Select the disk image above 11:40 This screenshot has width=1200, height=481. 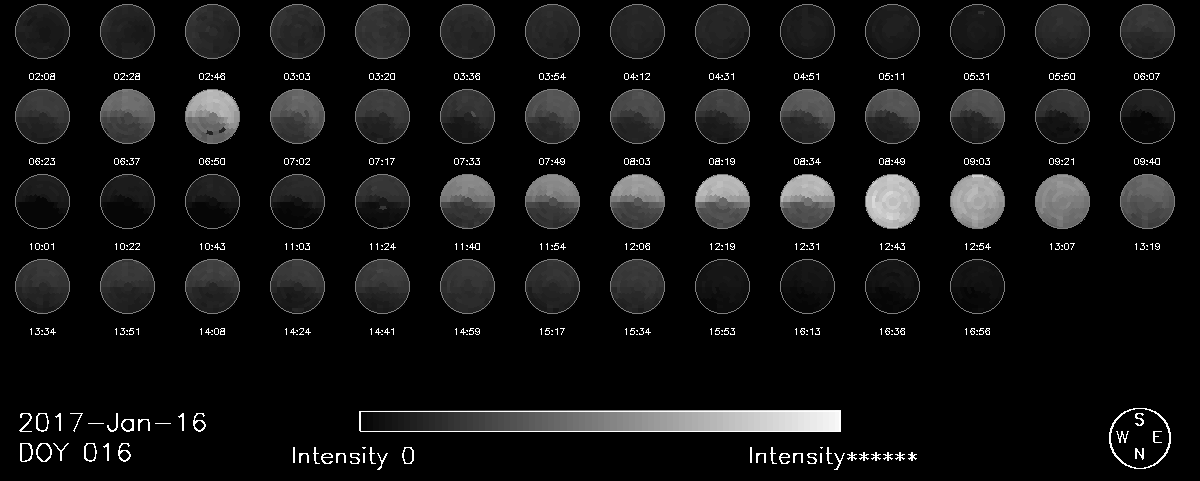pos(467,202)
